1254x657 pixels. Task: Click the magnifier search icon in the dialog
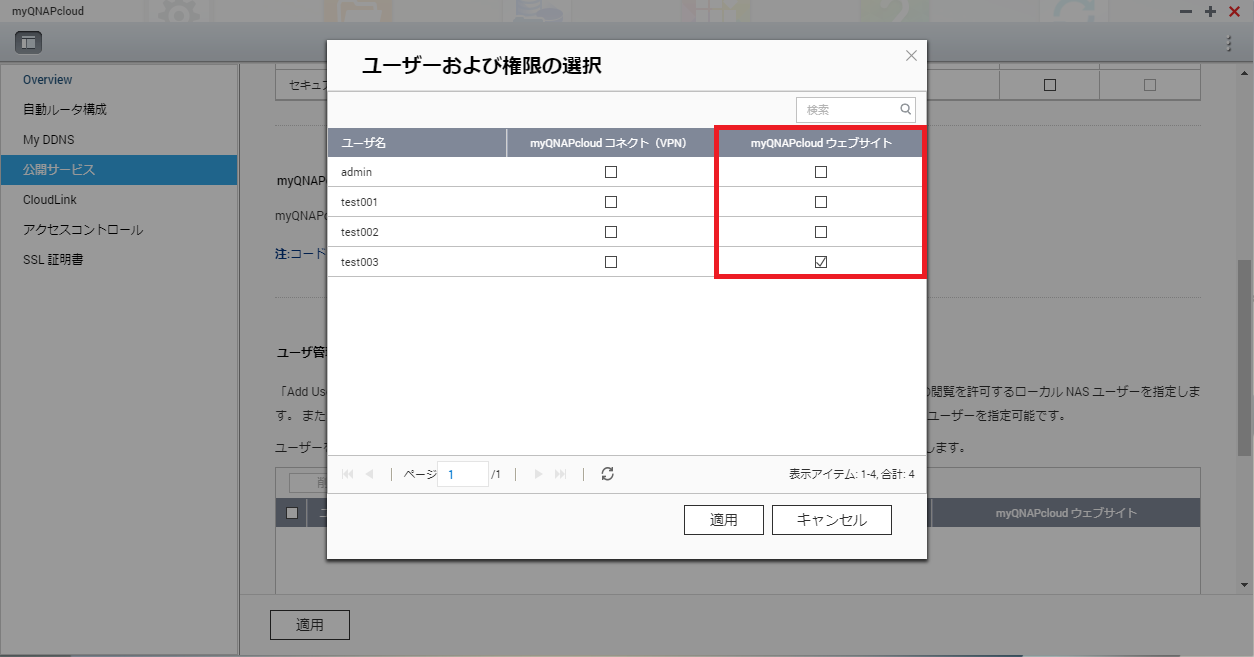point(905,110)
